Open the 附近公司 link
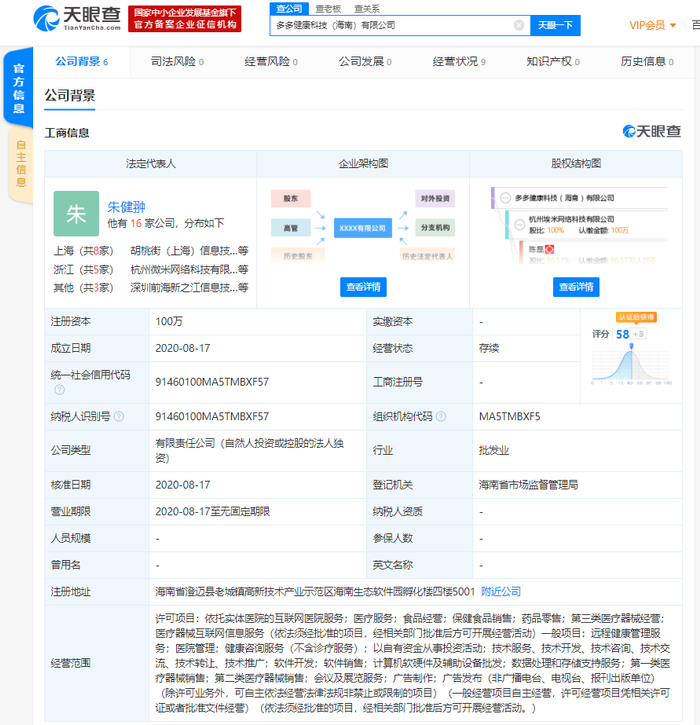Screen dimensions: 700x725 coord(501,591)
